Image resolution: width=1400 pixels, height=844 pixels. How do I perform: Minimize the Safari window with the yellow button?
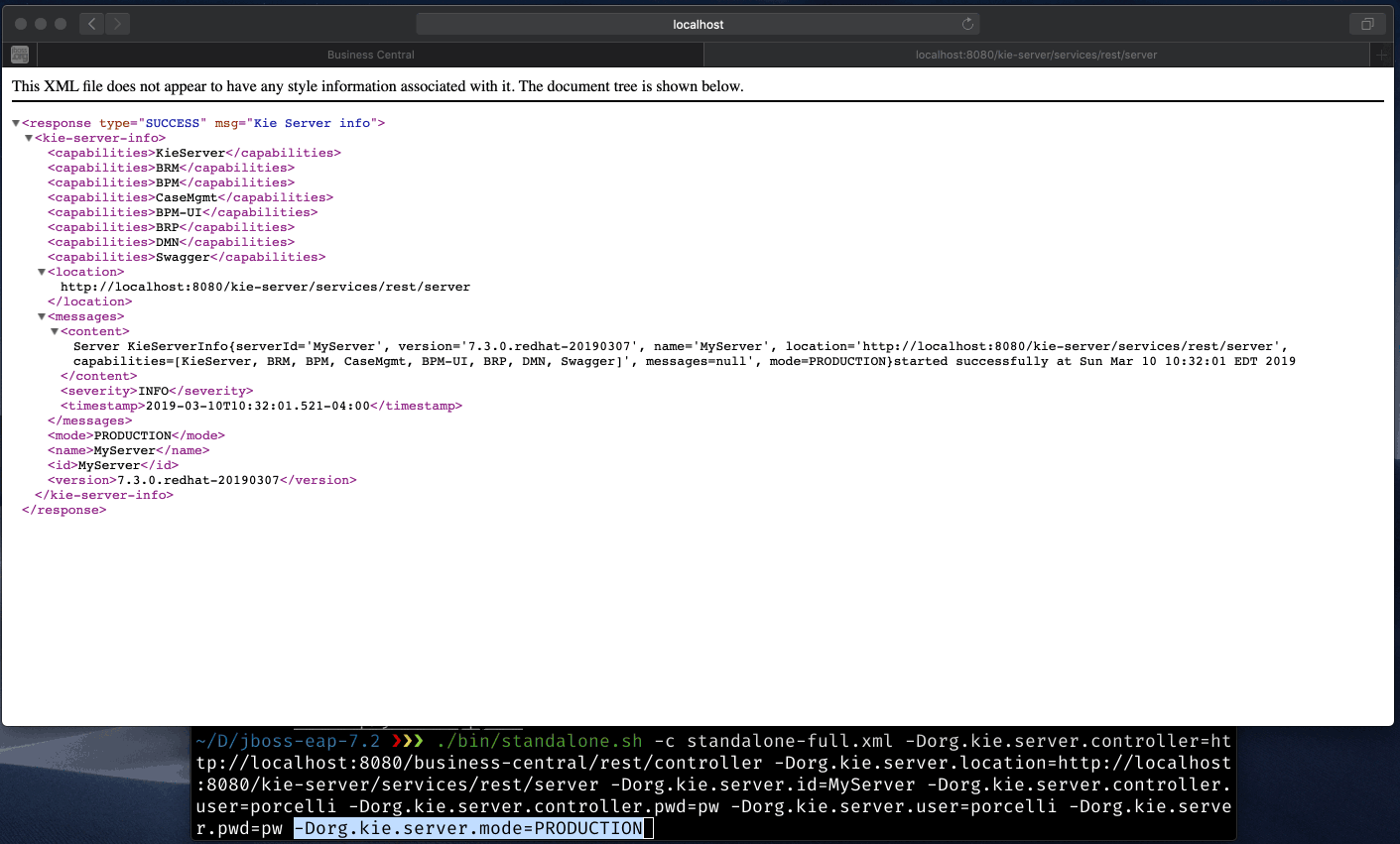[x=41, y=24]
